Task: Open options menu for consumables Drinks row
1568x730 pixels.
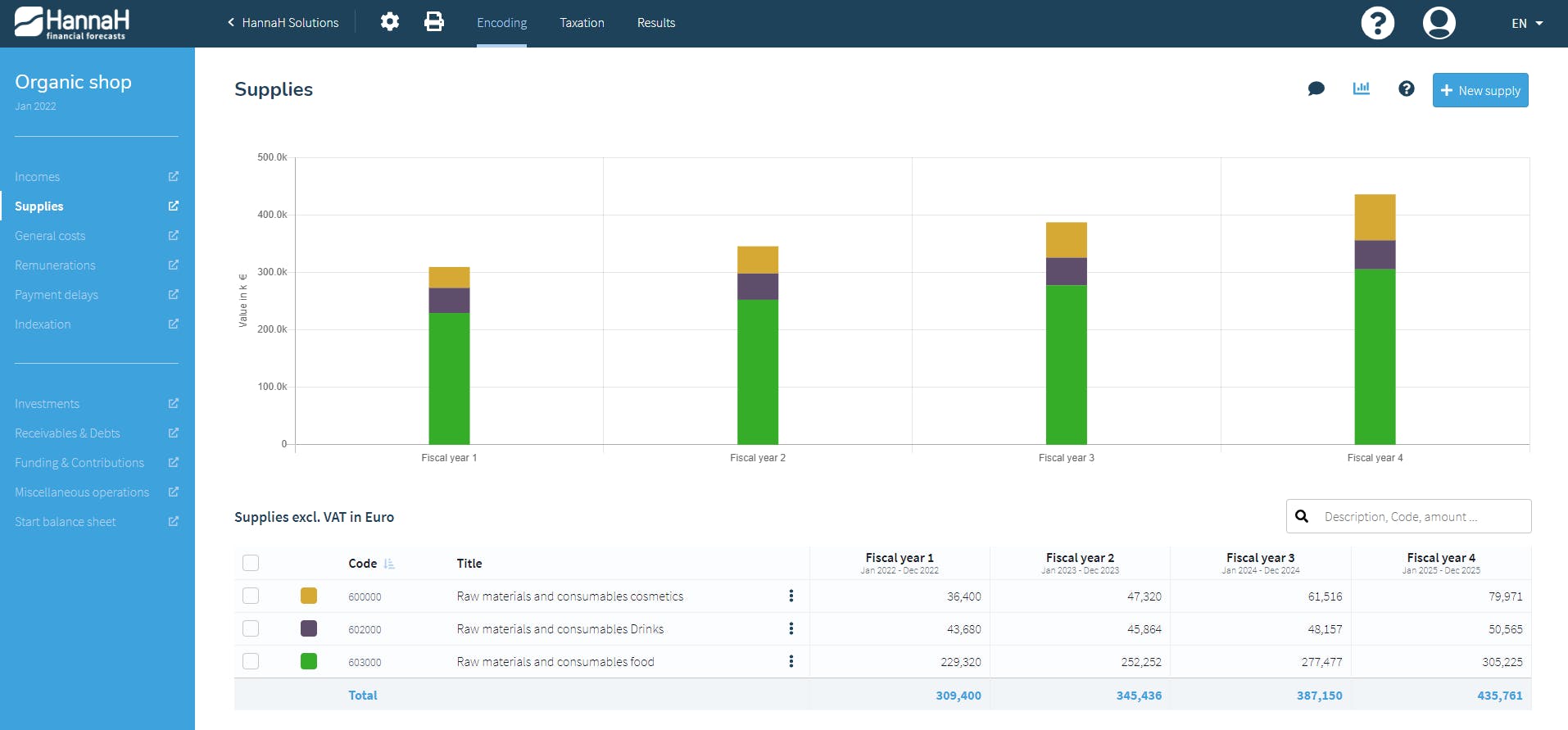Action: (x=791, y=628)
